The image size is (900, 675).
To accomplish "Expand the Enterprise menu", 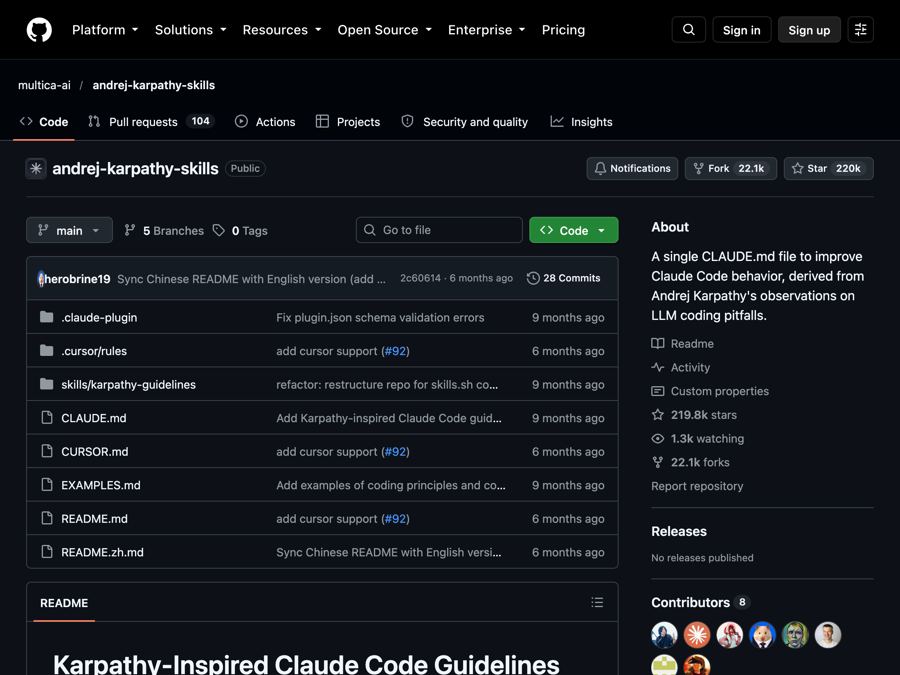I will click(x=486, y=30).
